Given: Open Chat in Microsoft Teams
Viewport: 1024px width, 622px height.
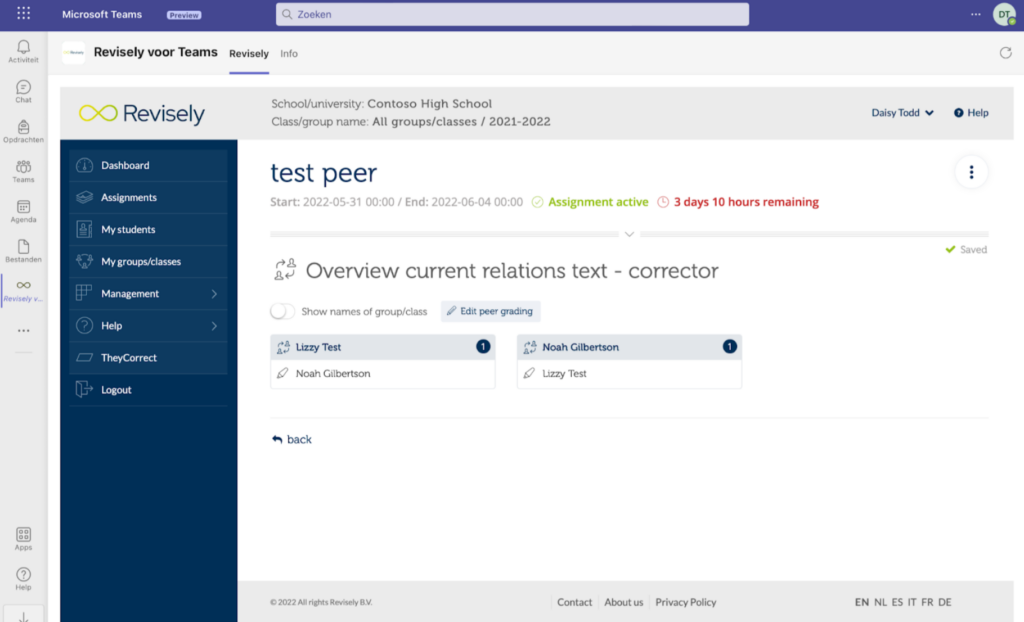Looking at the screenshot, I should 22,90.
